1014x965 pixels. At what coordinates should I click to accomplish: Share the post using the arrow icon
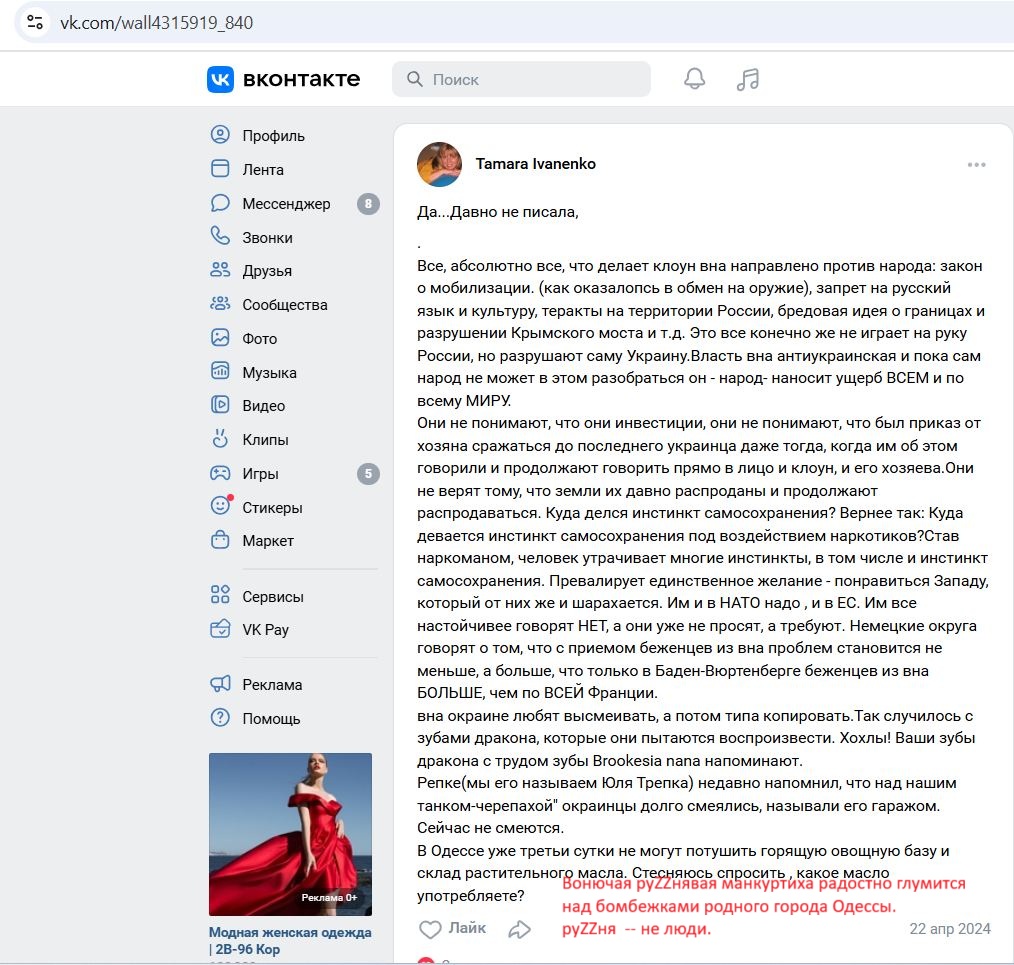(519, 929)
